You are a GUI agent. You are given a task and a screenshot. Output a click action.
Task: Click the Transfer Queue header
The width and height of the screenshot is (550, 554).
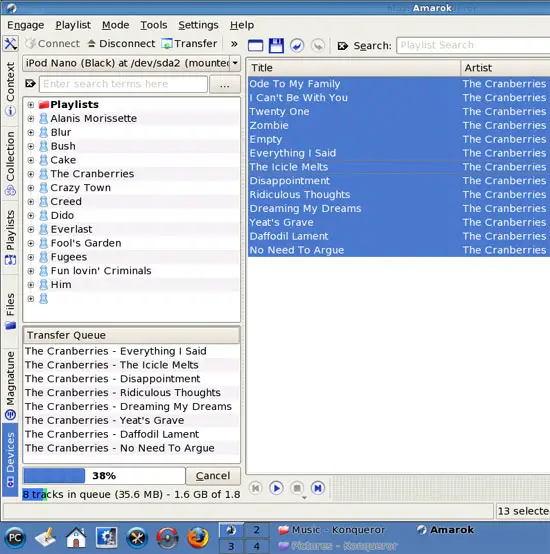(131, 335)
